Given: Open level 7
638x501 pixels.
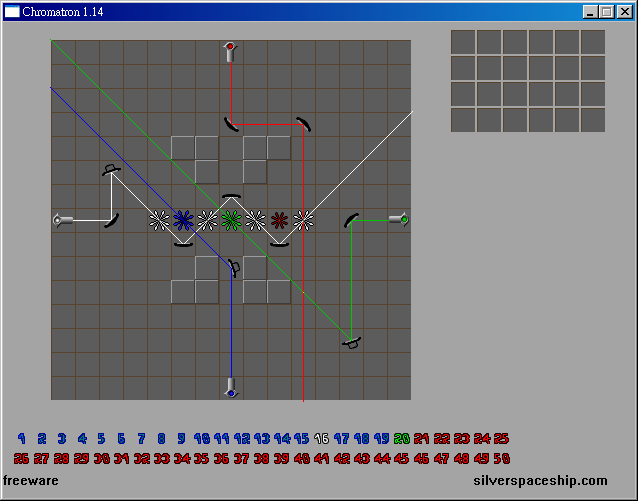Looking at the screenshot, I should point(141,438).
